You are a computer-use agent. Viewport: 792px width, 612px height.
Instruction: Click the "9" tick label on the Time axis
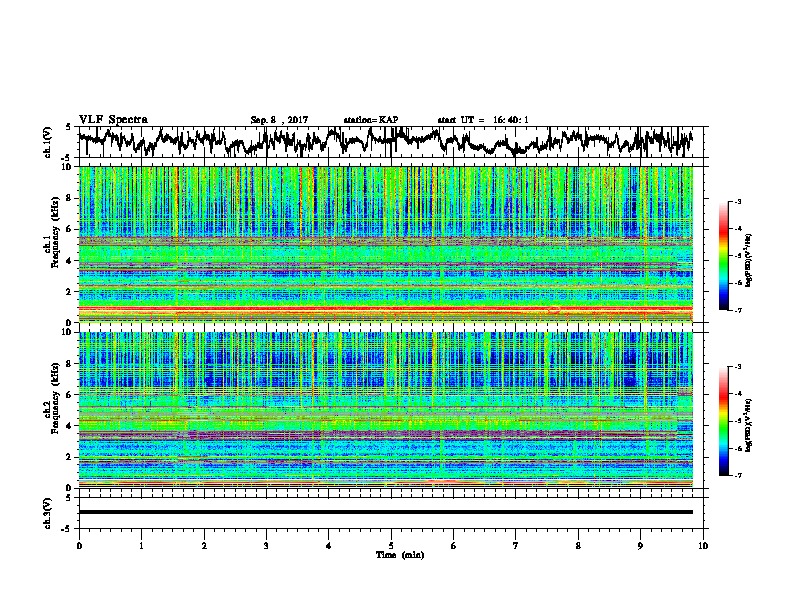click(x=640, y=546)
